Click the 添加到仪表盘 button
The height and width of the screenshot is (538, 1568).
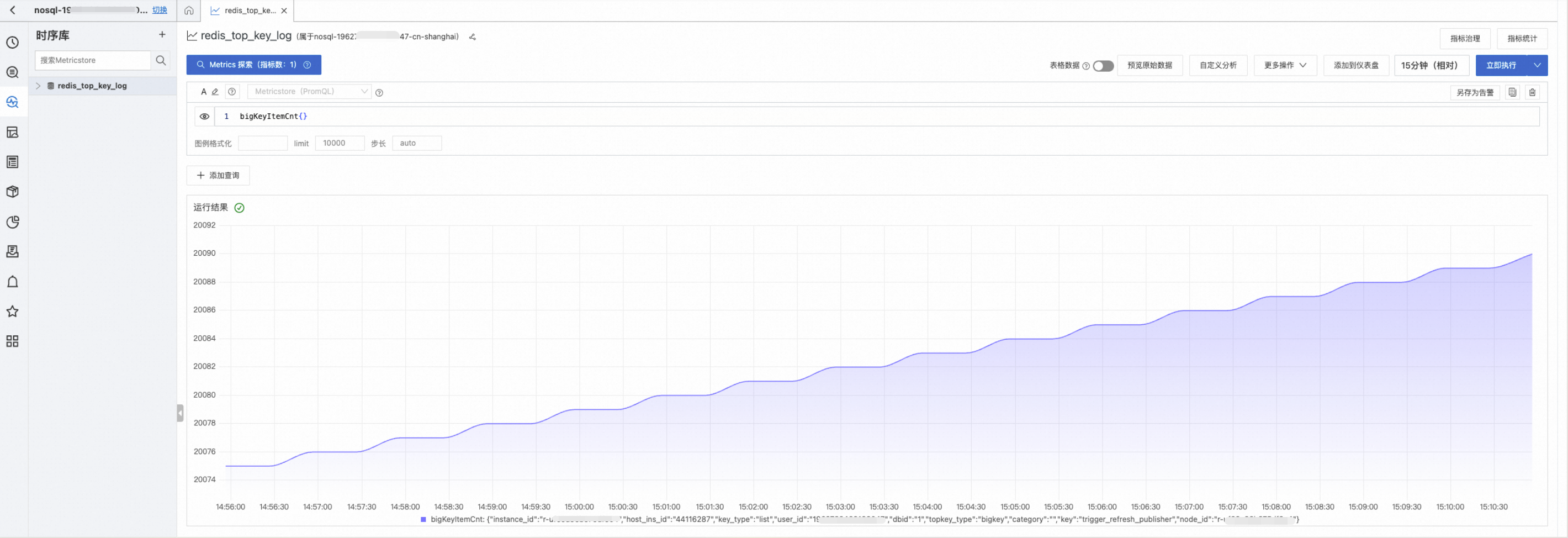point(1355,65)
